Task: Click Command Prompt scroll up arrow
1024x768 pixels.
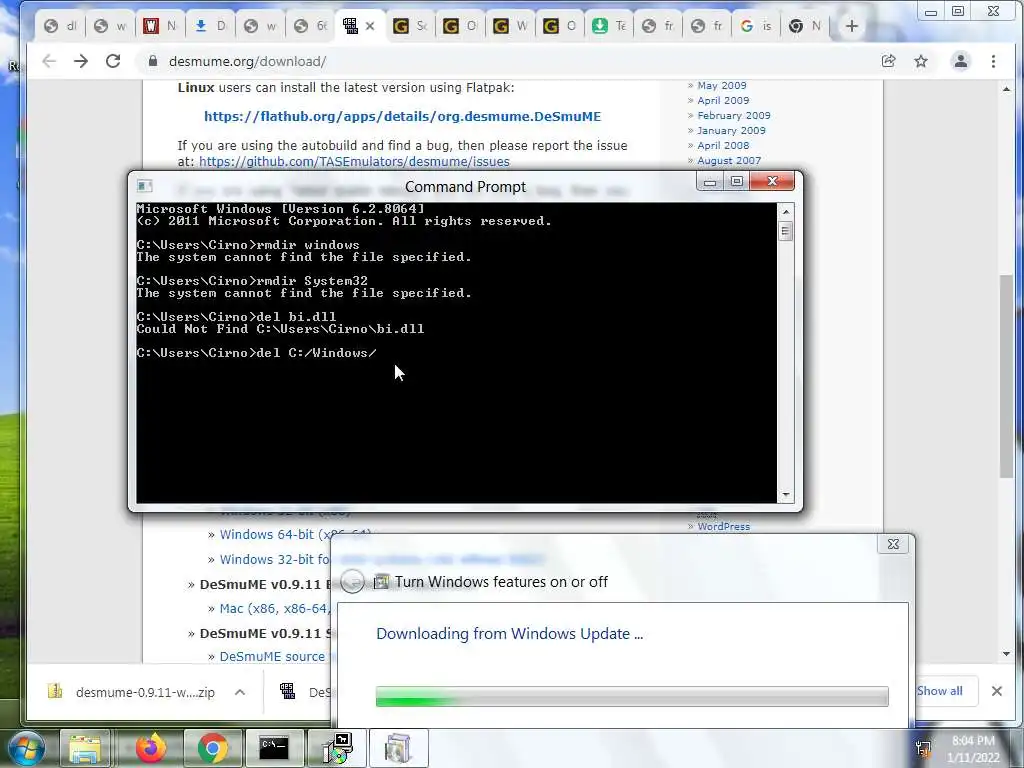Action: [x=786, y=212]
